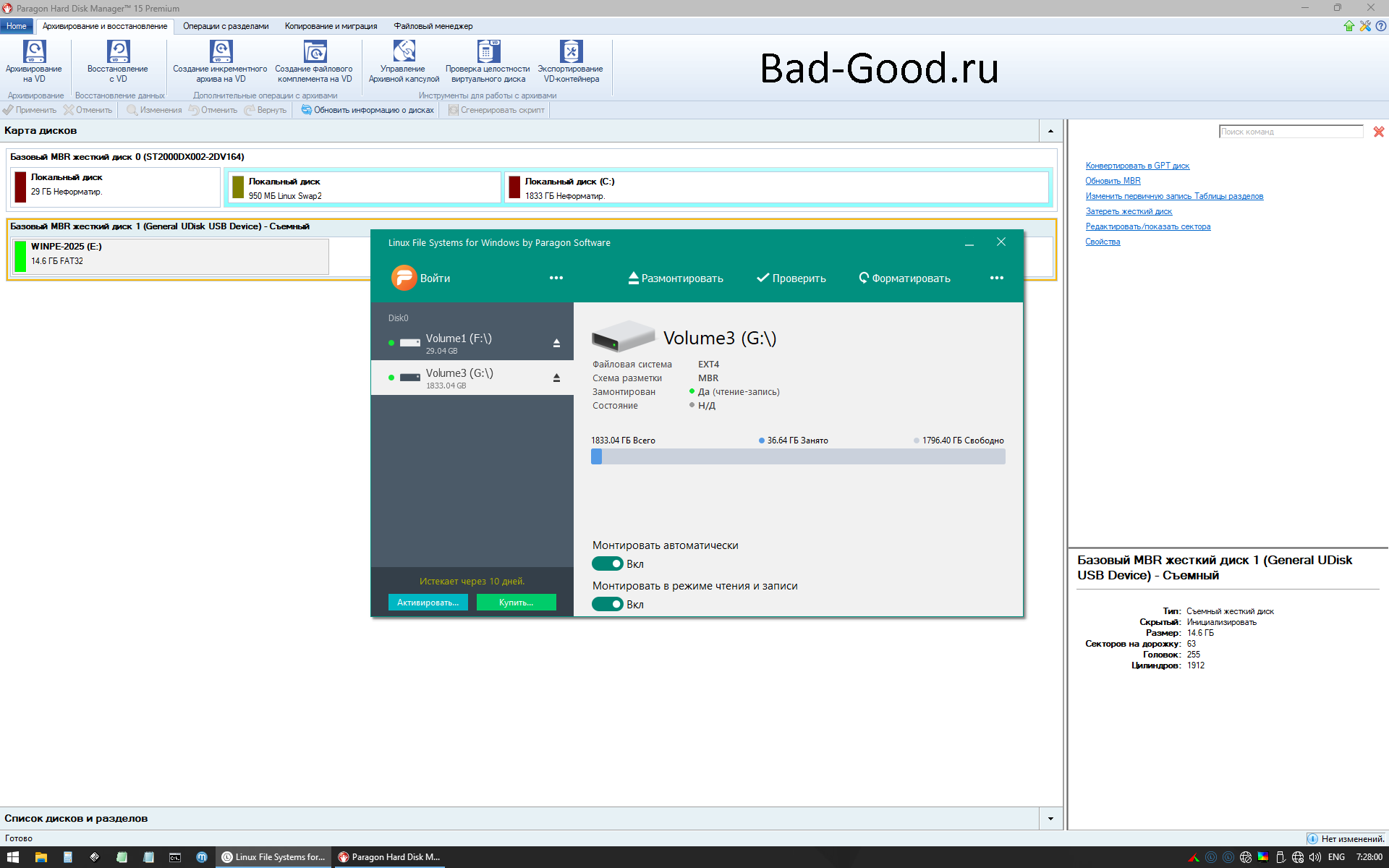
Task: Click volume speaker icon in system tray
Action: click(1315, 857)
